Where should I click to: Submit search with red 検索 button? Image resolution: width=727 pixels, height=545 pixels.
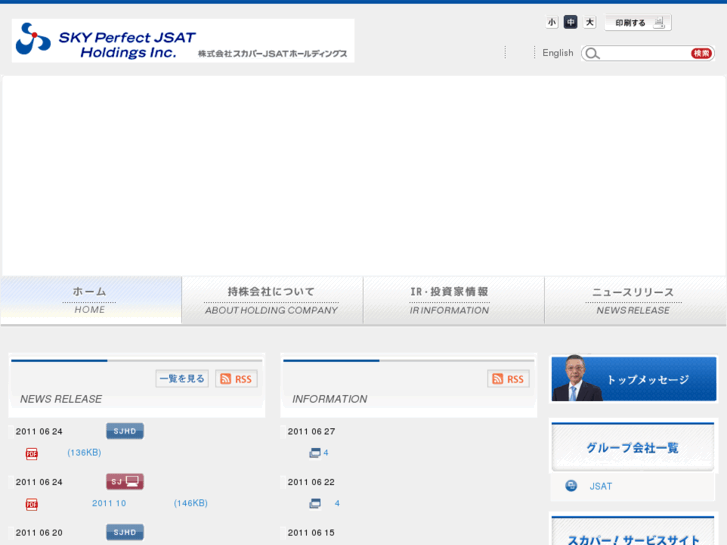(x=701, y=54)
